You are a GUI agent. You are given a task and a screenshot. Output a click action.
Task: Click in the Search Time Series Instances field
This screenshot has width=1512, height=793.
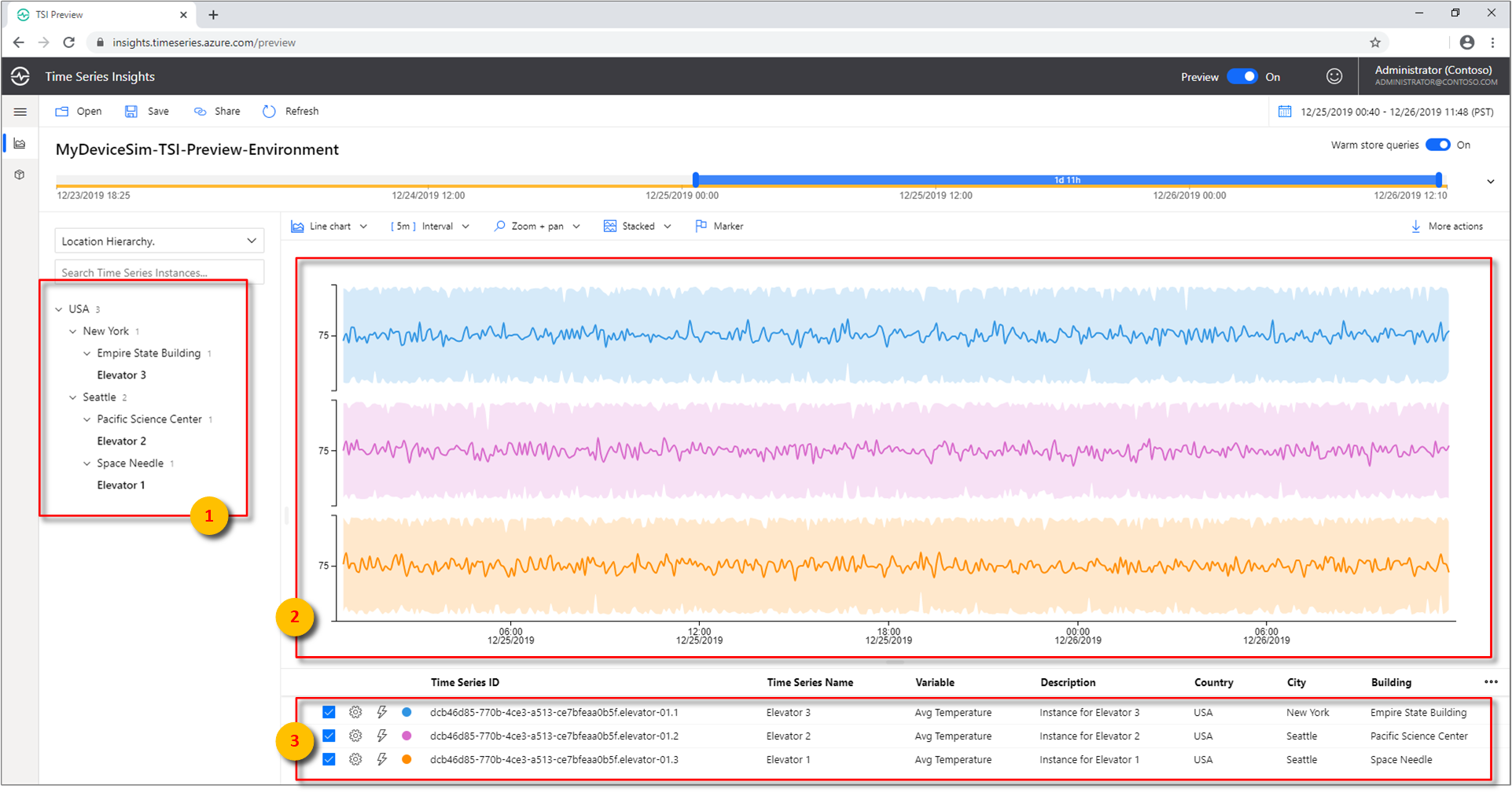tap(157, 271)
